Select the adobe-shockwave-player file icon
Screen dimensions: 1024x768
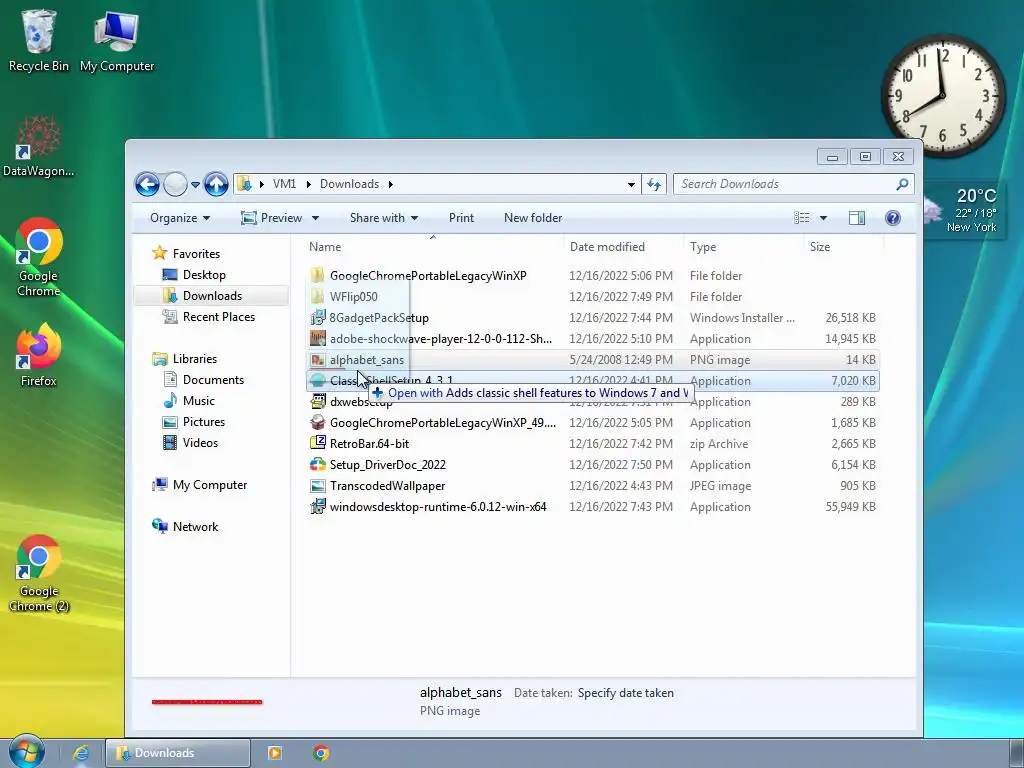point(317,339)
